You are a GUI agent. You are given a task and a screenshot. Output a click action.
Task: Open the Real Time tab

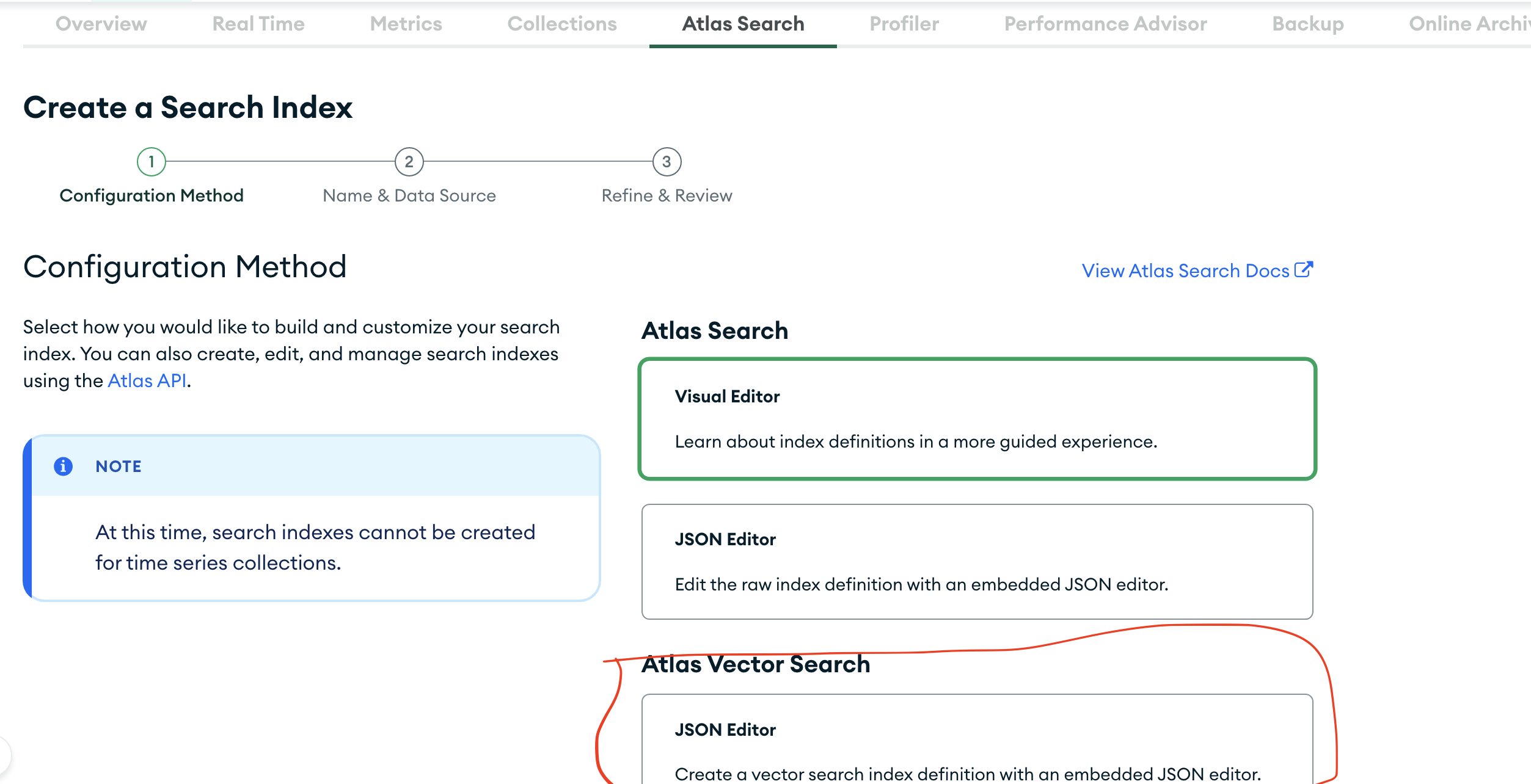258,24
